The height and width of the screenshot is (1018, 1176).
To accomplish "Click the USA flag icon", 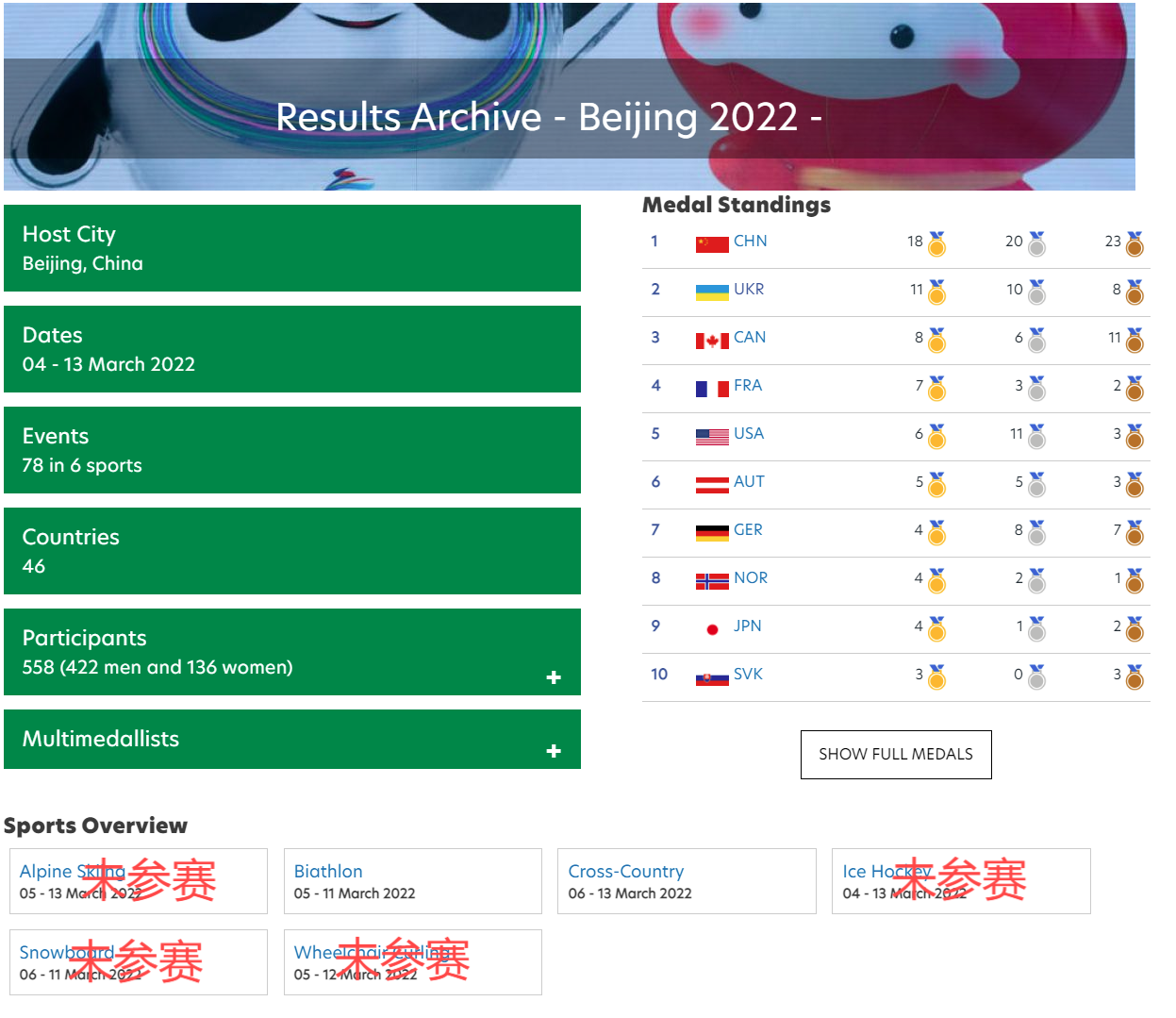I will [x=712, y=437].
